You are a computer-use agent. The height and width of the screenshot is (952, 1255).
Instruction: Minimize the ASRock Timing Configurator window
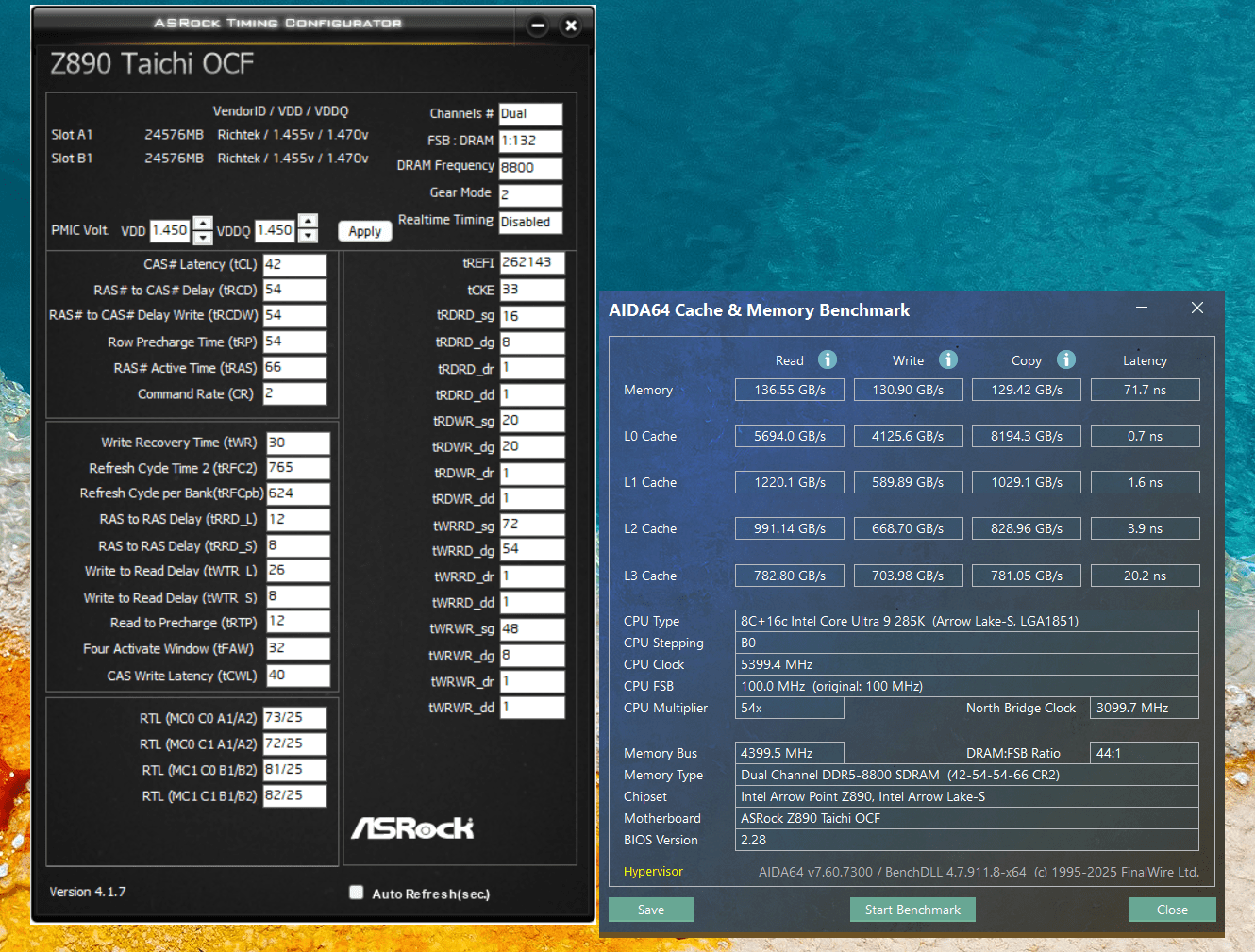coord(538,25)
